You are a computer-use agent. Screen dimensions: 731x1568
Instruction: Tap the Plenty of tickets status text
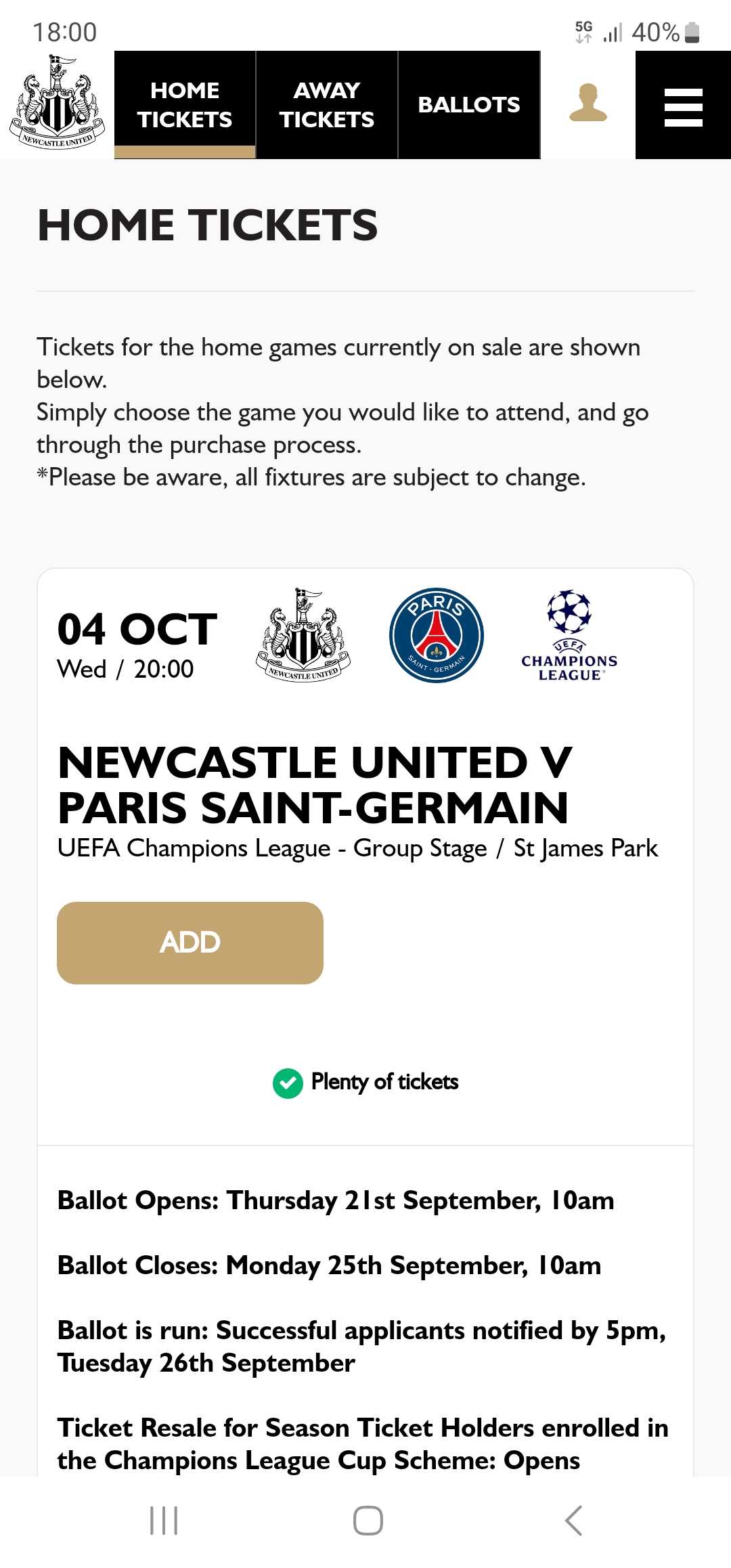pyautogui.click(x=384, y=1082)
